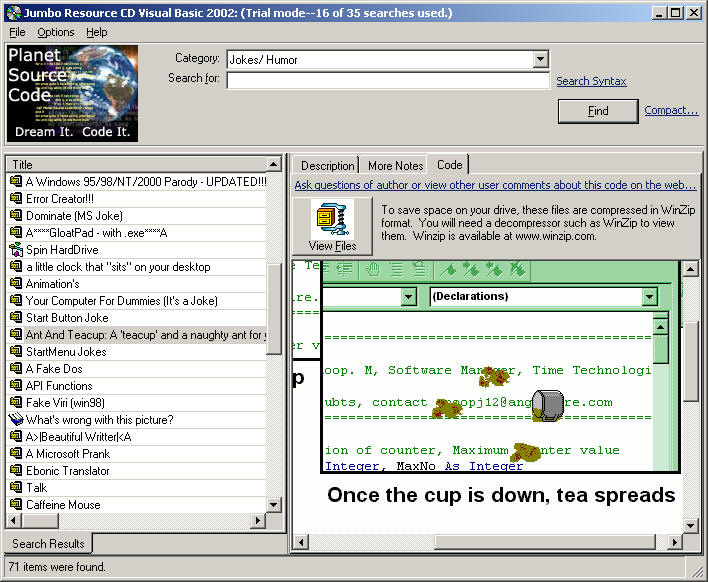Click the code pane's scroll-up arrow
Image resolution: width=708 pixels, height=582 pixels.
(690, 269)
